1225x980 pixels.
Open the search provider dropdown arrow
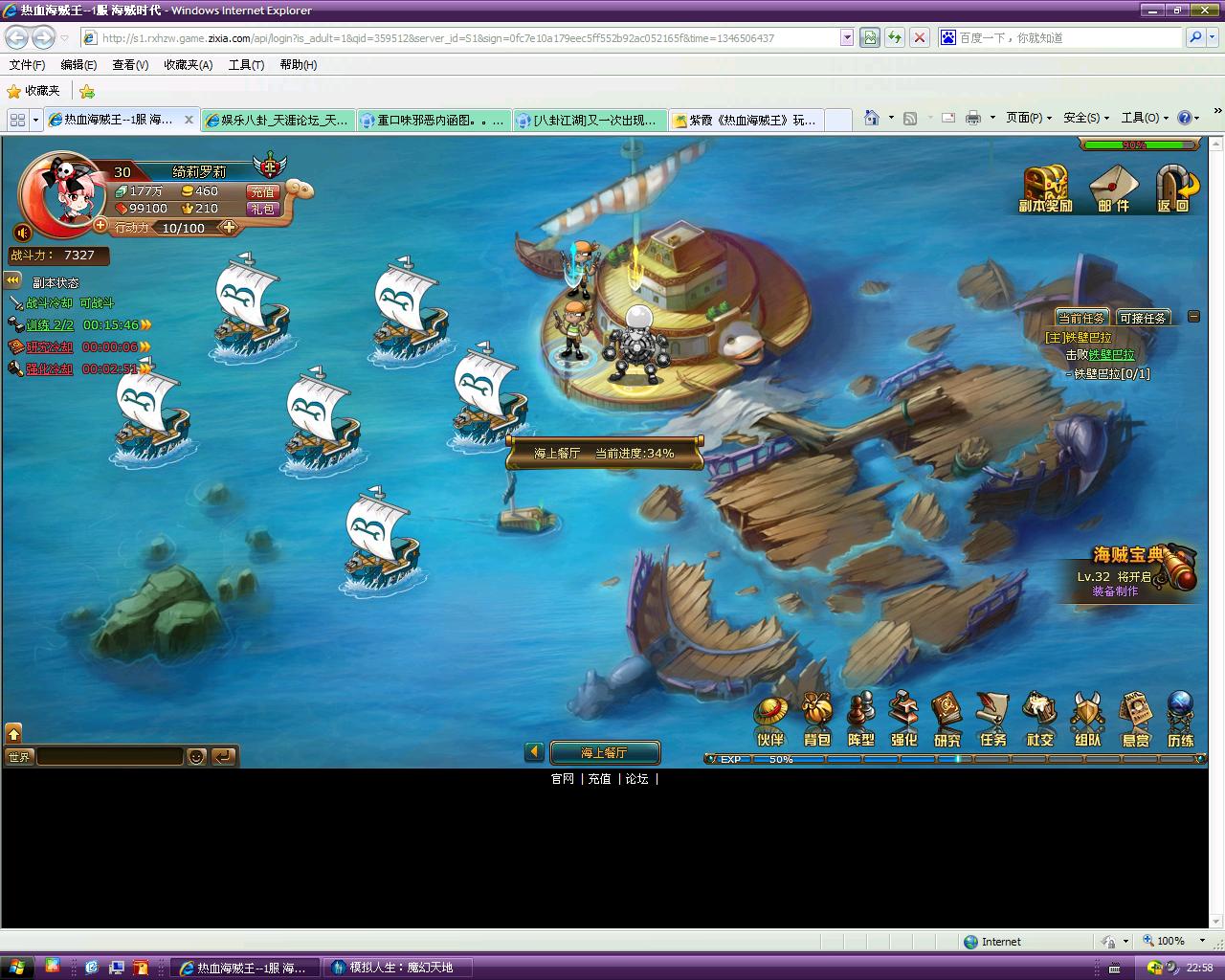pos(1214,37)
